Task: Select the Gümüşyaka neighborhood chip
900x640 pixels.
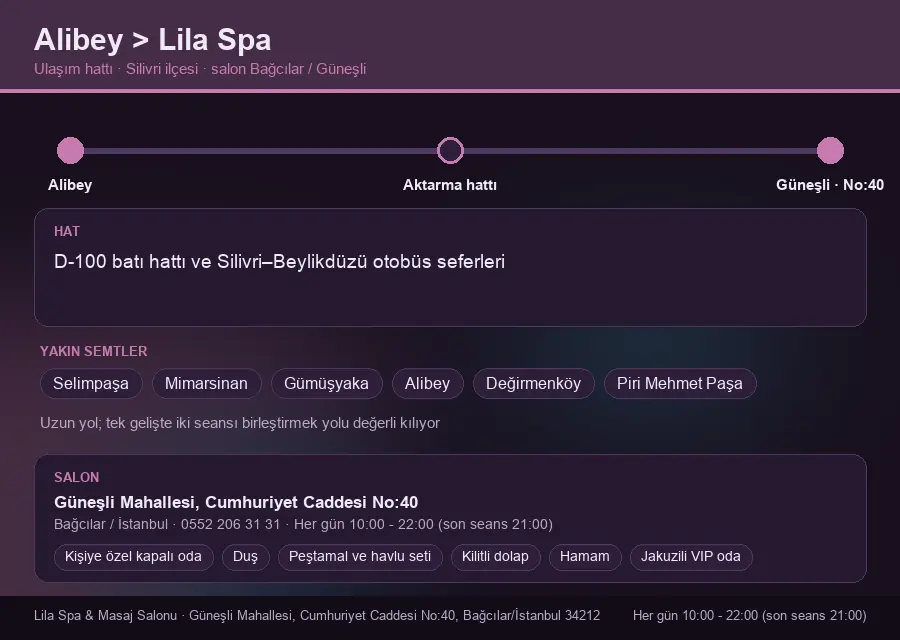Action: click(327, 383)
